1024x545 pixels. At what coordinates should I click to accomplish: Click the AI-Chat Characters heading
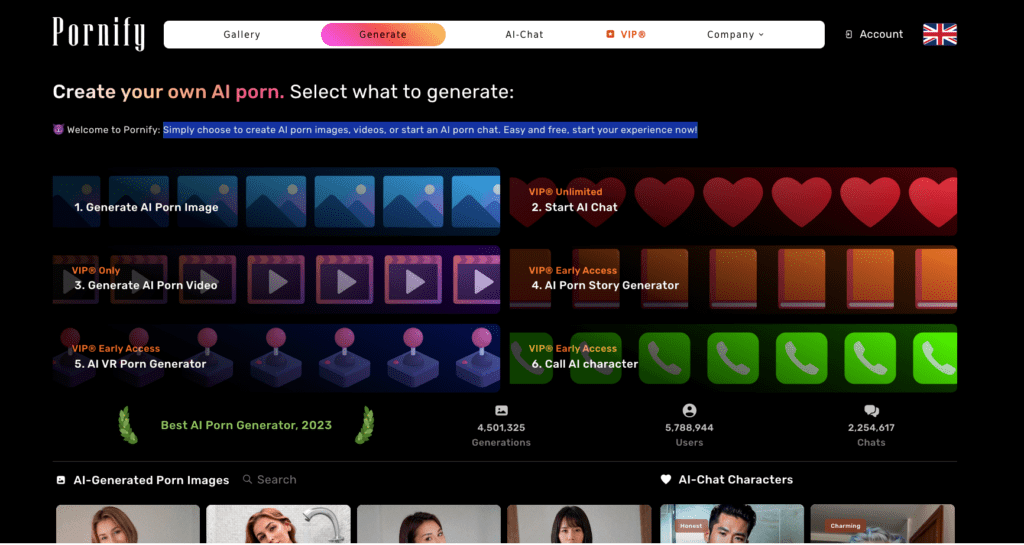735,480
